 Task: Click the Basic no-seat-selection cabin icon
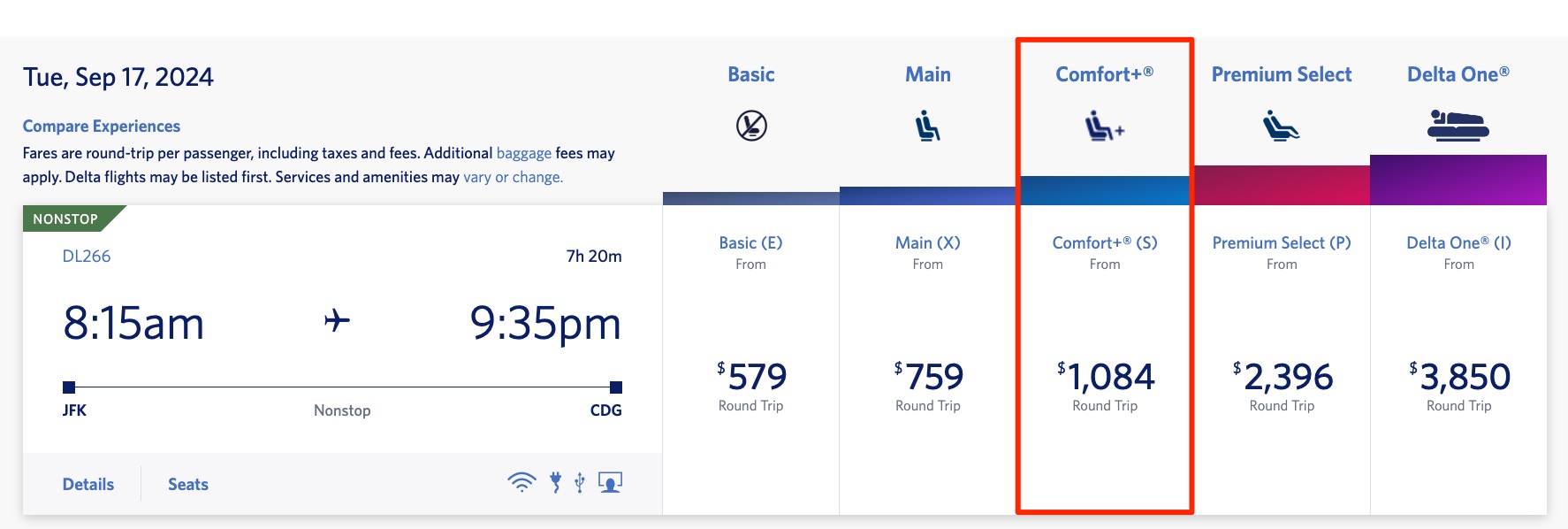point(750,125)
